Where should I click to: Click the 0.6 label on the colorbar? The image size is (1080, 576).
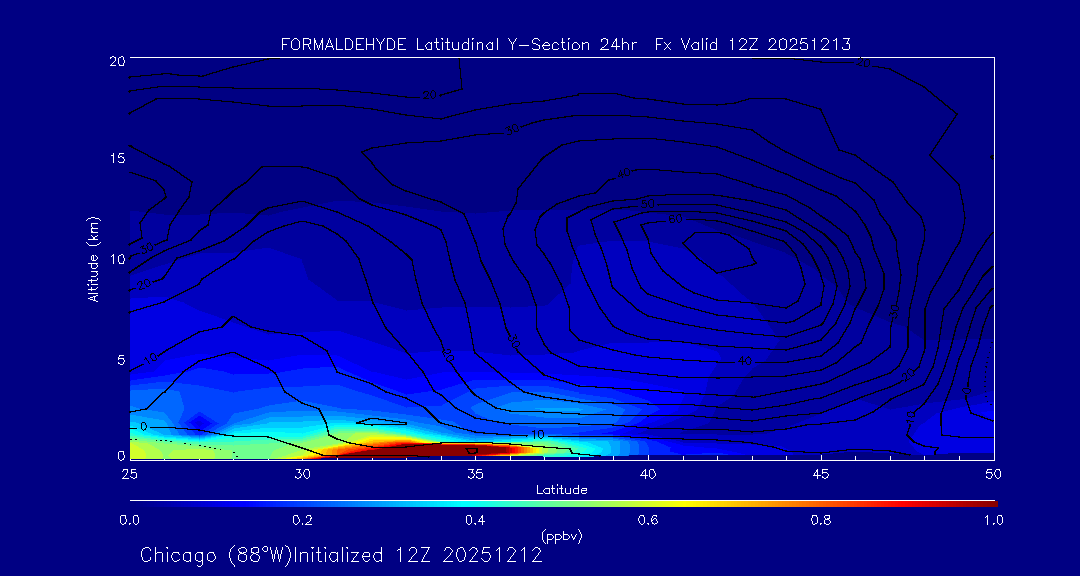click(x=648, y=520)
